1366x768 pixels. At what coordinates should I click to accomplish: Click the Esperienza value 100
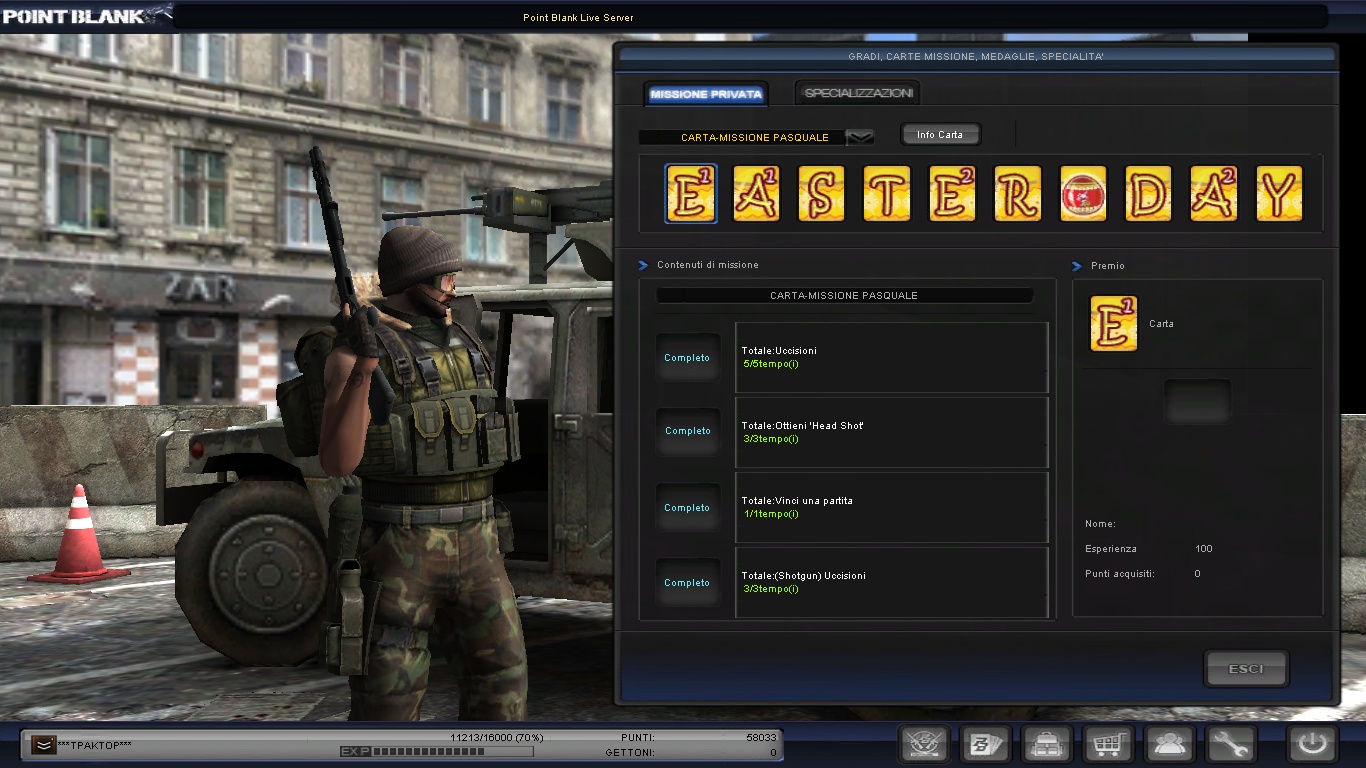coord(1203,549)
